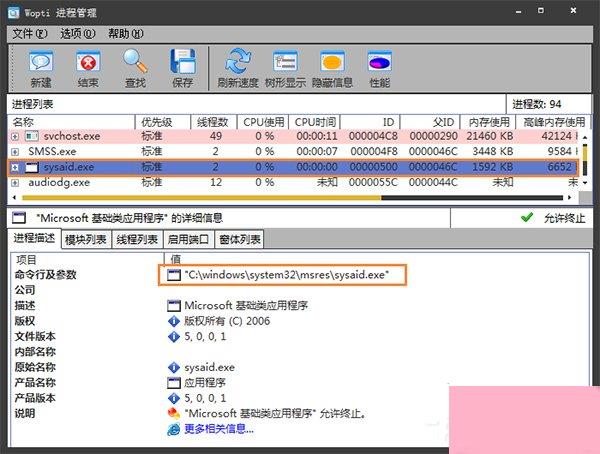The image size is (600, 454).
Task: Click the horizontal scrollbar left arrow
Action: coord(15,198)
